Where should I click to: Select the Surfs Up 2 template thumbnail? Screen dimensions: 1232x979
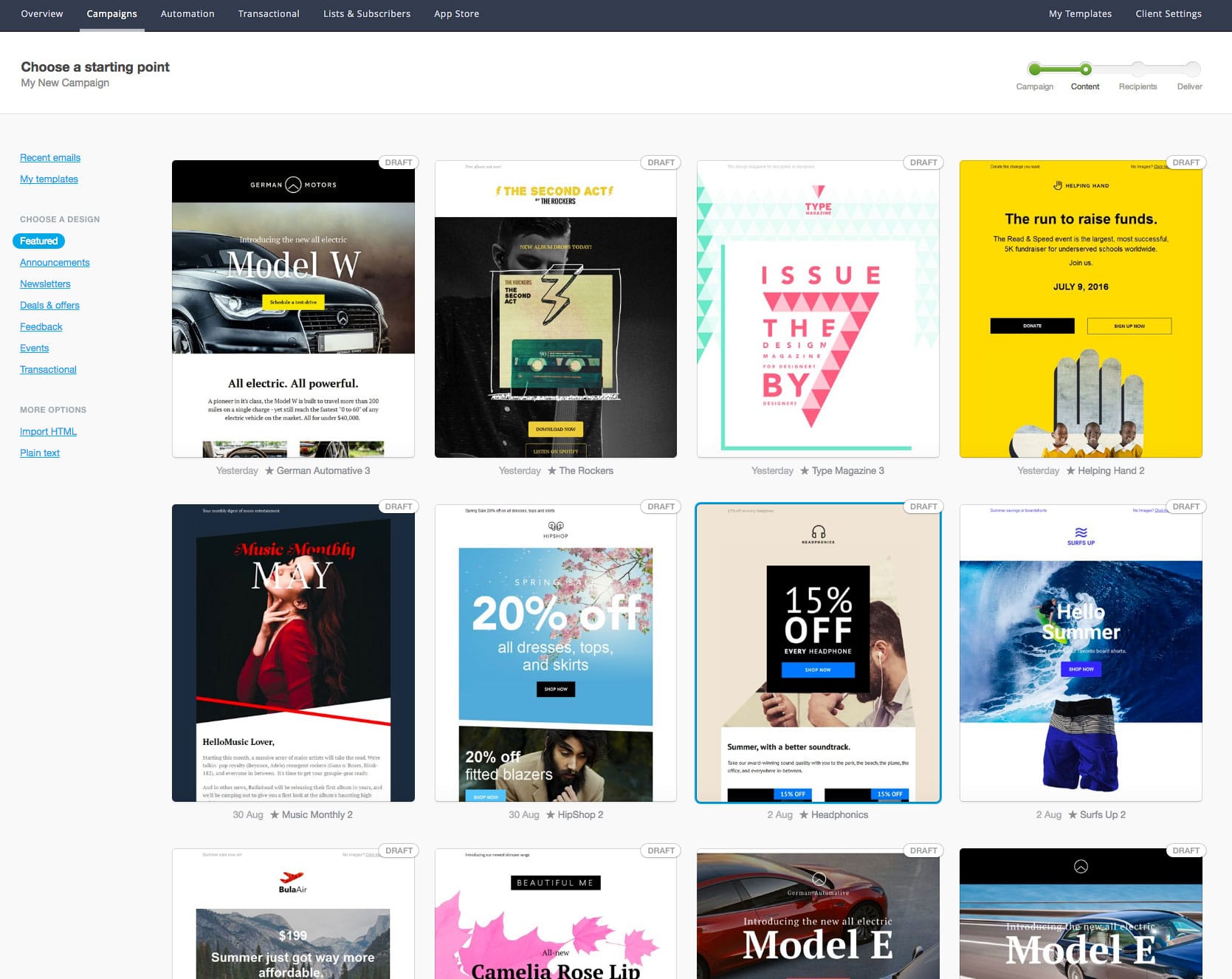(1081, 653)
